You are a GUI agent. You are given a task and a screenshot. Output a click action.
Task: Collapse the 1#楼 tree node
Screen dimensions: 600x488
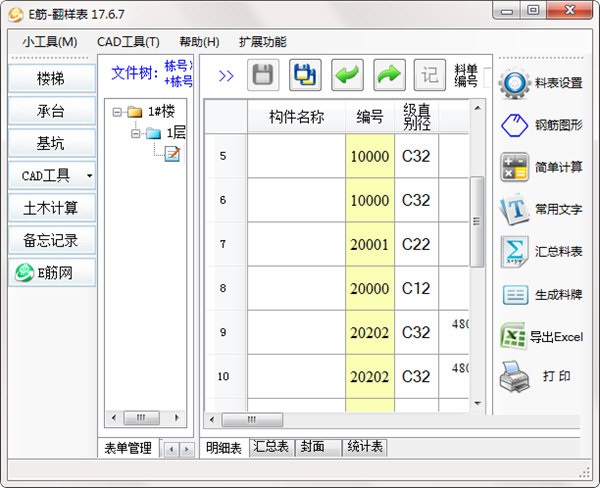[117, 112]
